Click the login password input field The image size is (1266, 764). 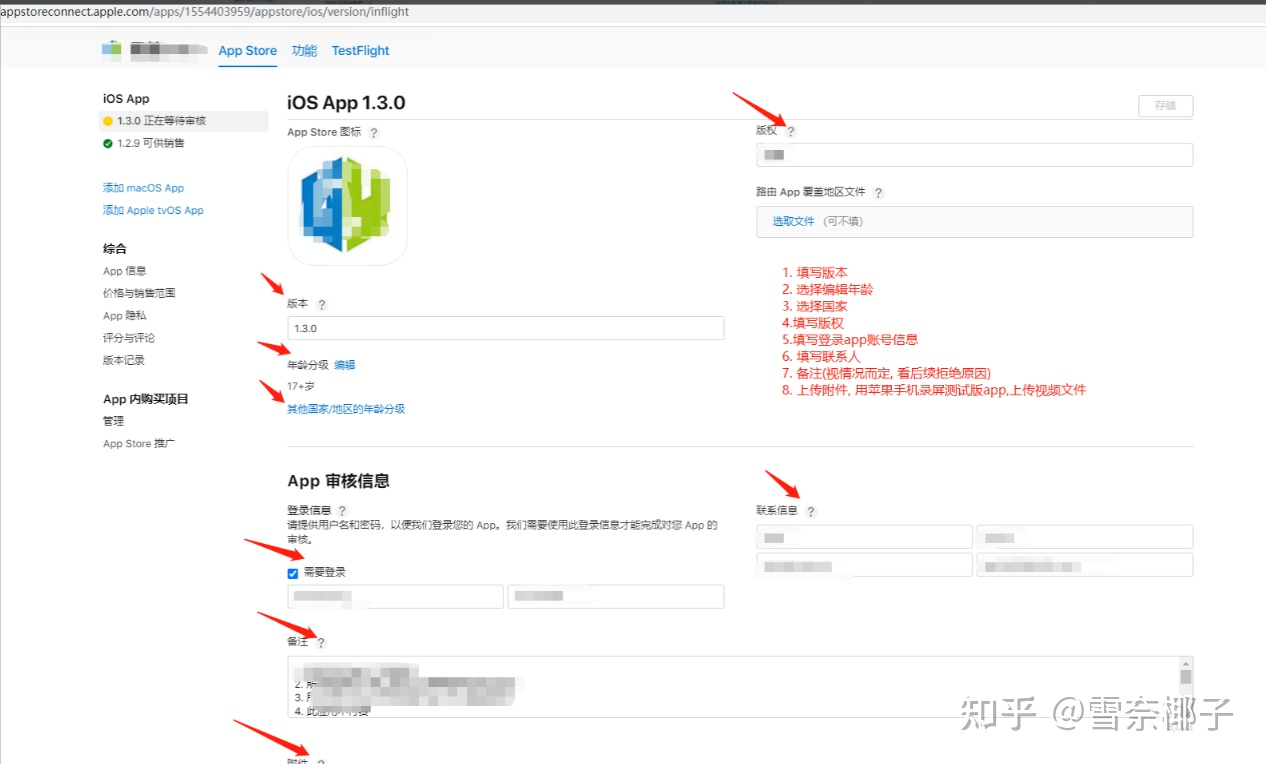click(x=615, y=596)
